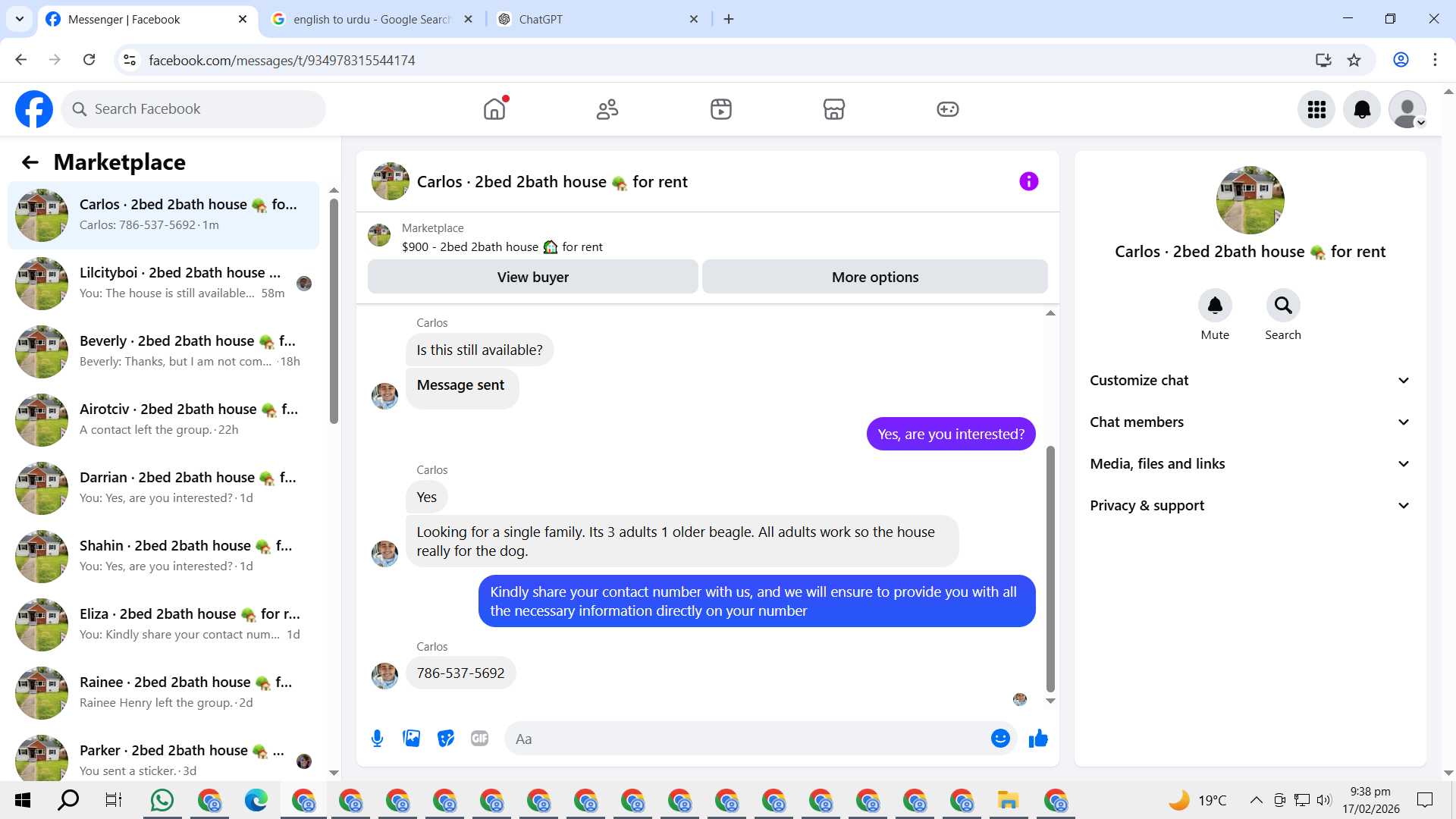Open the Marketplace tab in the top navigation
The height and width of the screenshot is (819, 1456).
coord(833,109)
